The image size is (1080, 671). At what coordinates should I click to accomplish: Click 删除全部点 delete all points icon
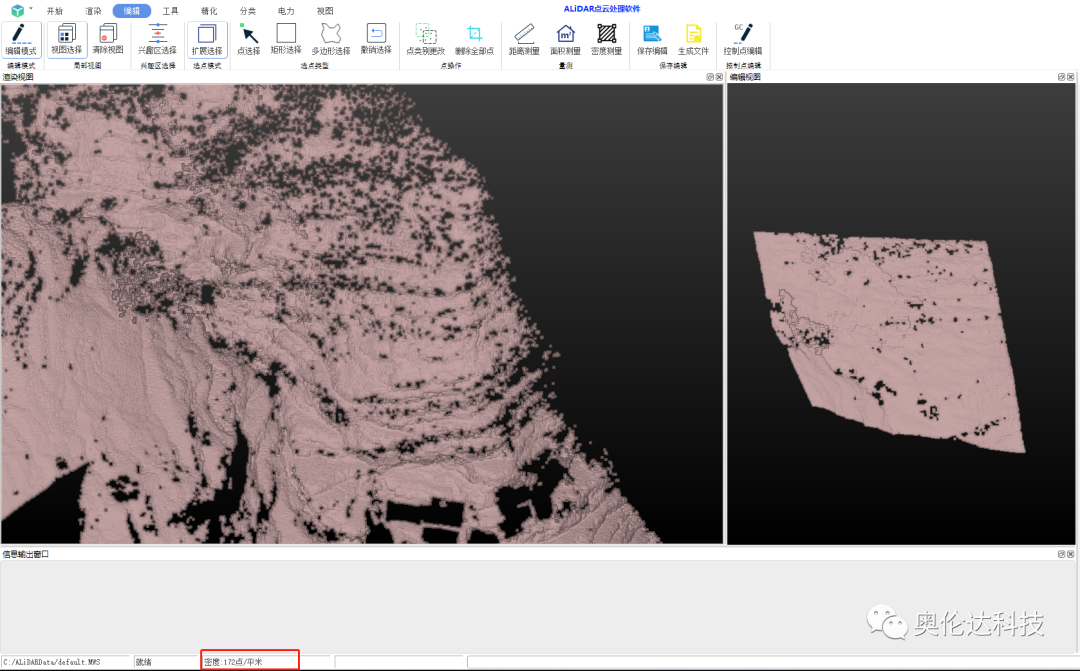(474, 38)
